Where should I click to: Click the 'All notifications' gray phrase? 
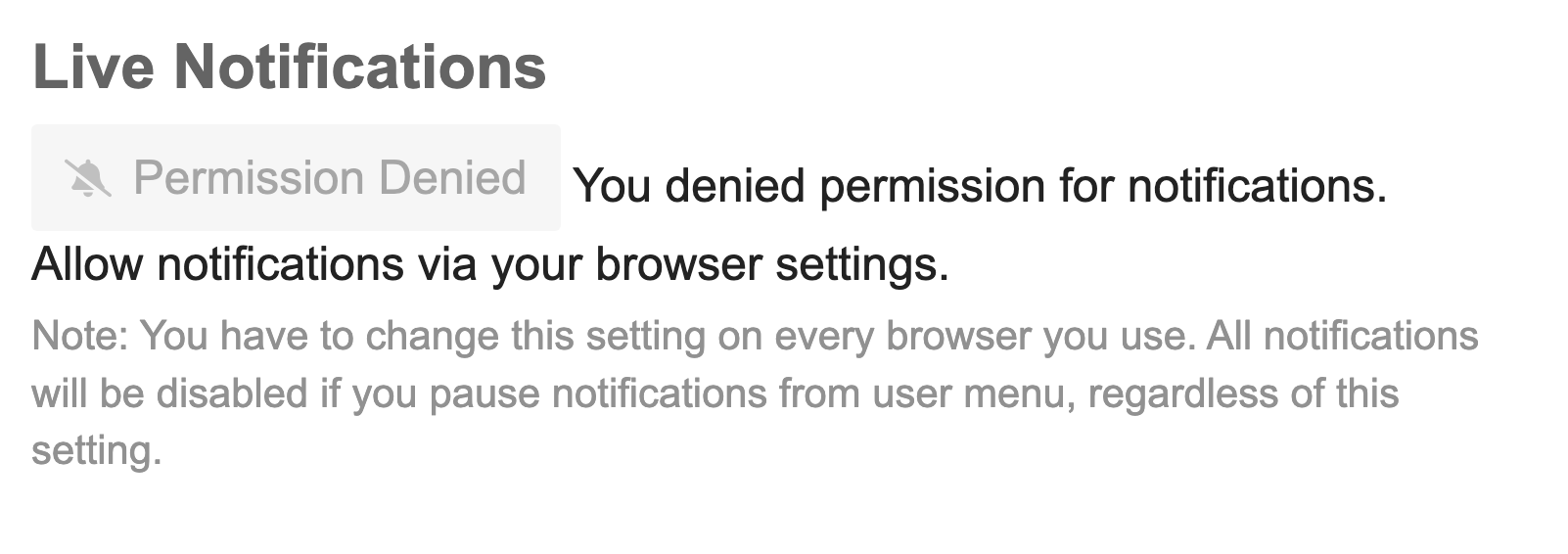pos(1342,337)
